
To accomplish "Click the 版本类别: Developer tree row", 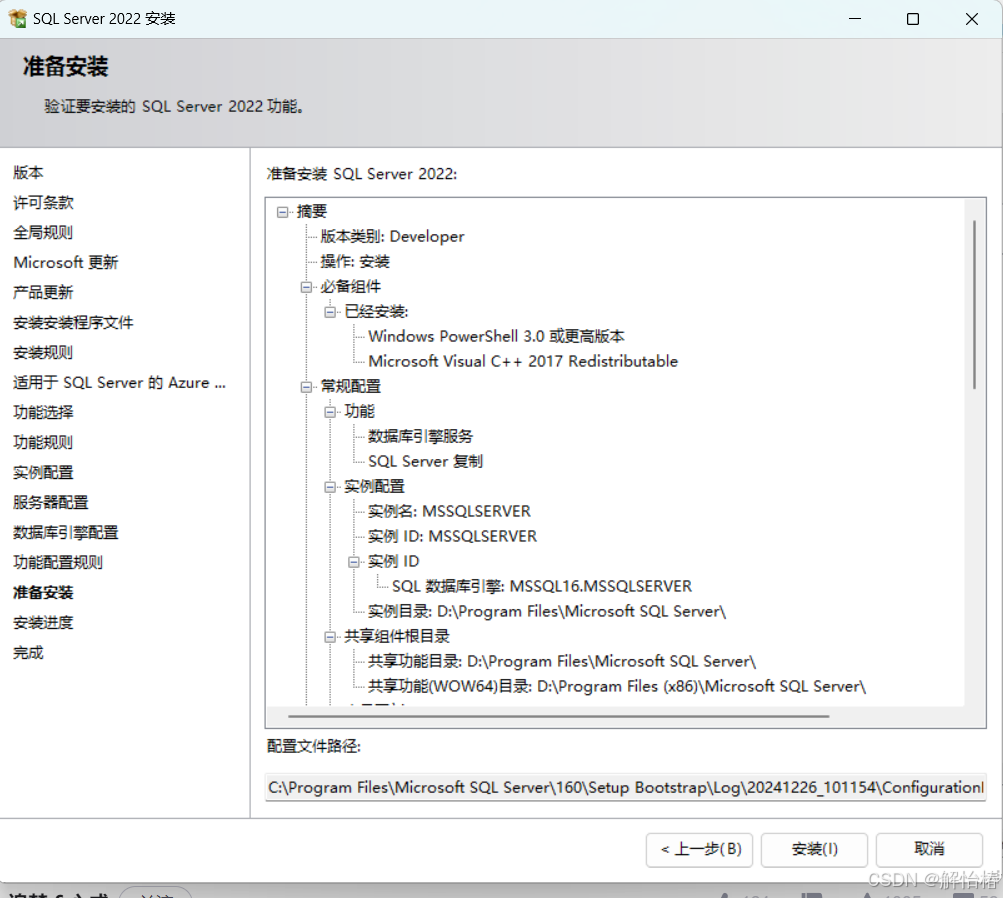I will coord(392,237).
